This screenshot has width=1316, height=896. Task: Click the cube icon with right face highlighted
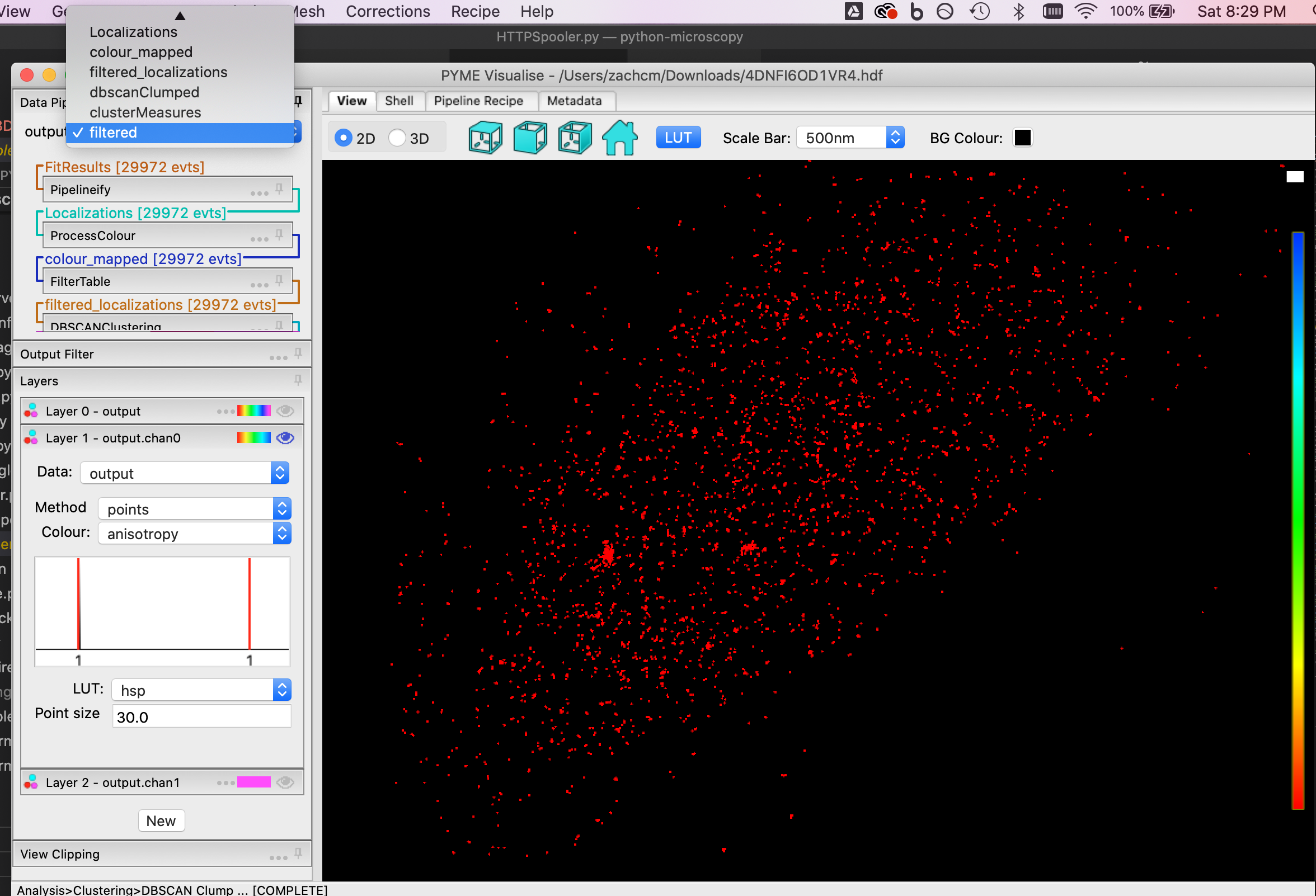point(575,138)
